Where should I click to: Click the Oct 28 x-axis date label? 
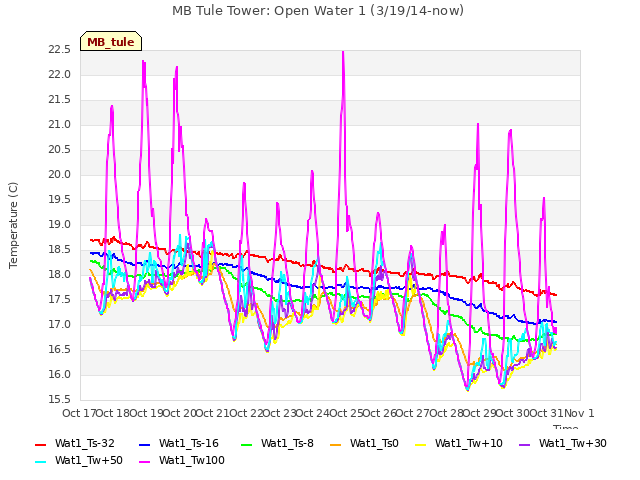tap(447, 413)
